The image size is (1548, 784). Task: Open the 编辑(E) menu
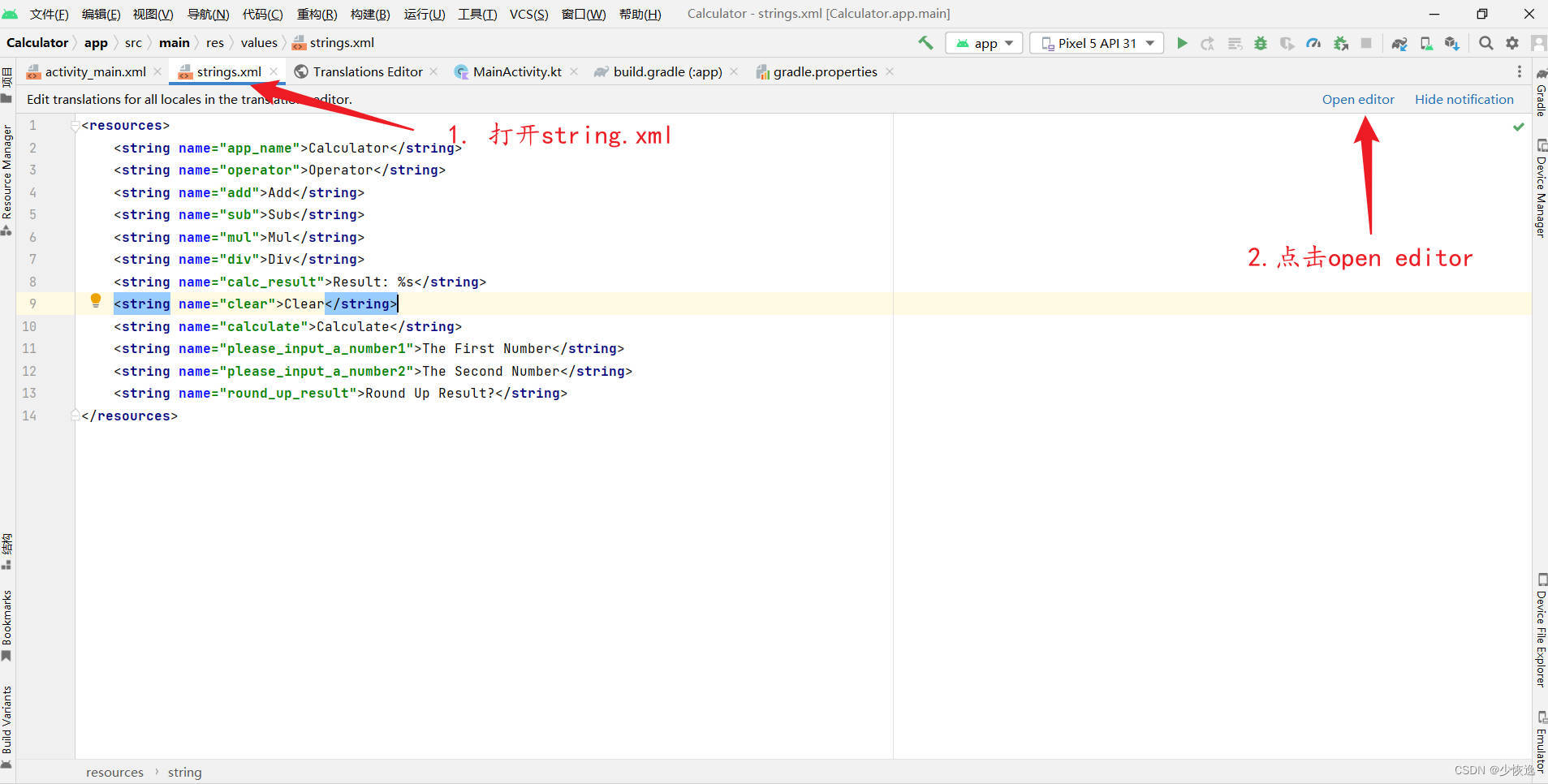point(101,14)
